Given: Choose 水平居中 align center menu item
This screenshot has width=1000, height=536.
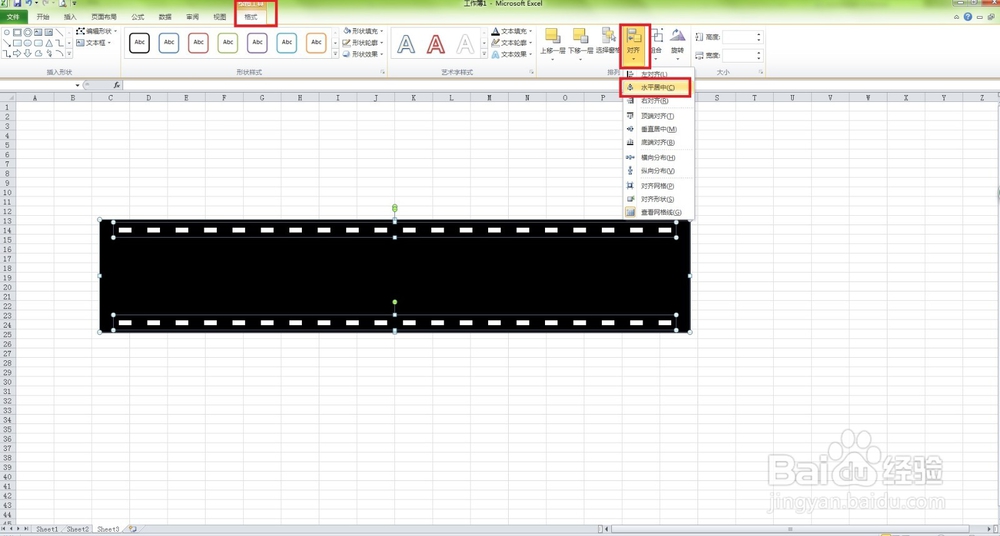Looking at the screenshot, I should (658, 87).
